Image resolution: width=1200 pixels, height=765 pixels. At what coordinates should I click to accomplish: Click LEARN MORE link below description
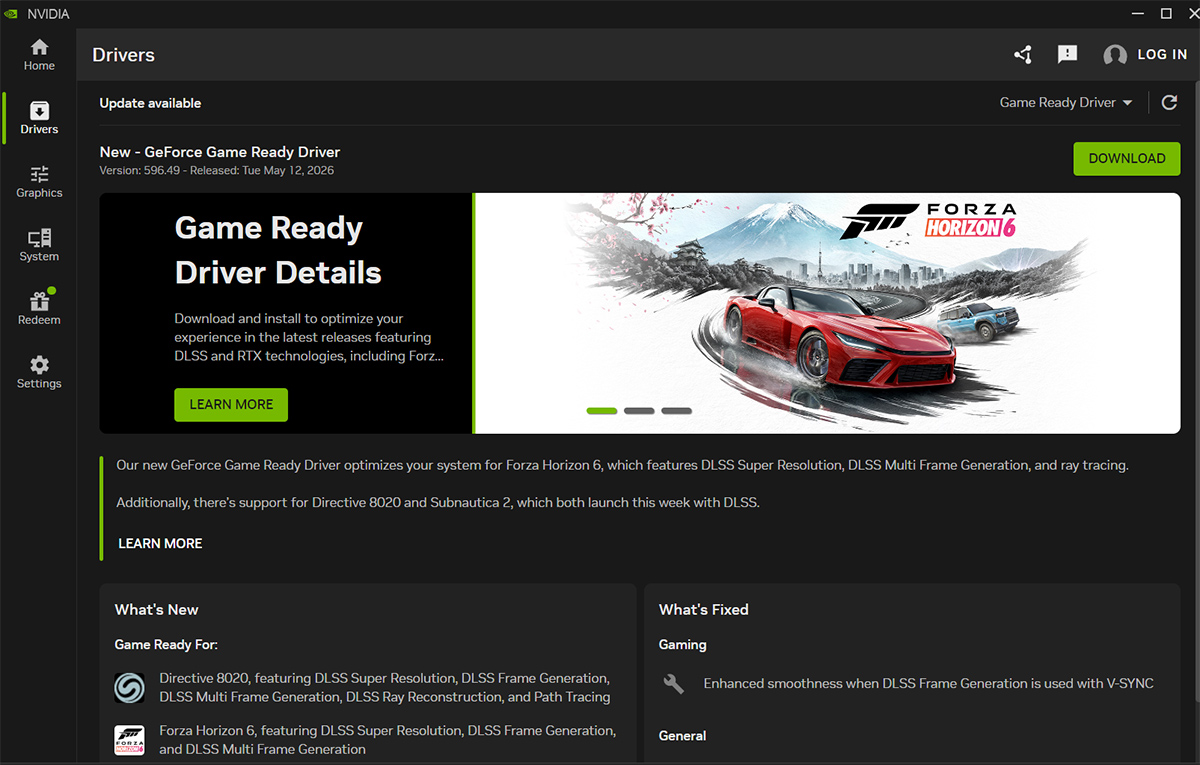tap(160, 543)
